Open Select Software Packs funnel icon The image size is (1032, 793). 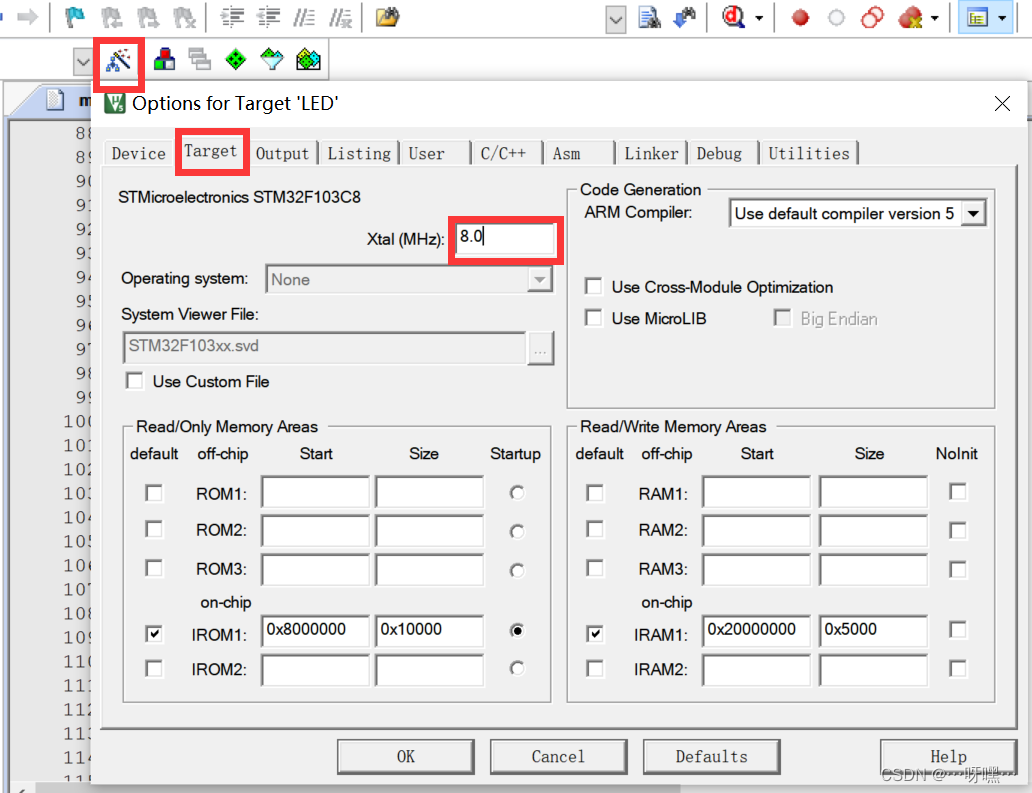pos(272,60)
